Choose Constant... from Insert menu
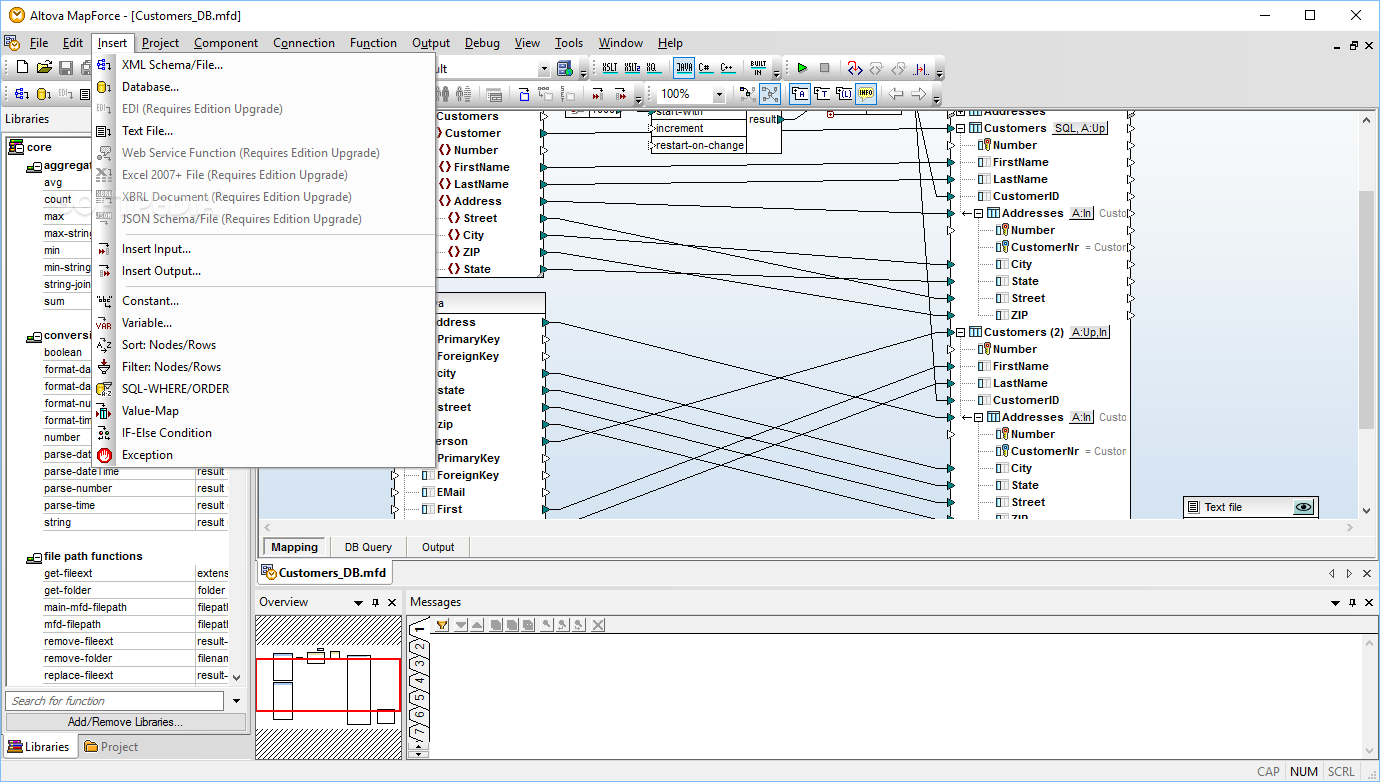 (x=150, y=301)
